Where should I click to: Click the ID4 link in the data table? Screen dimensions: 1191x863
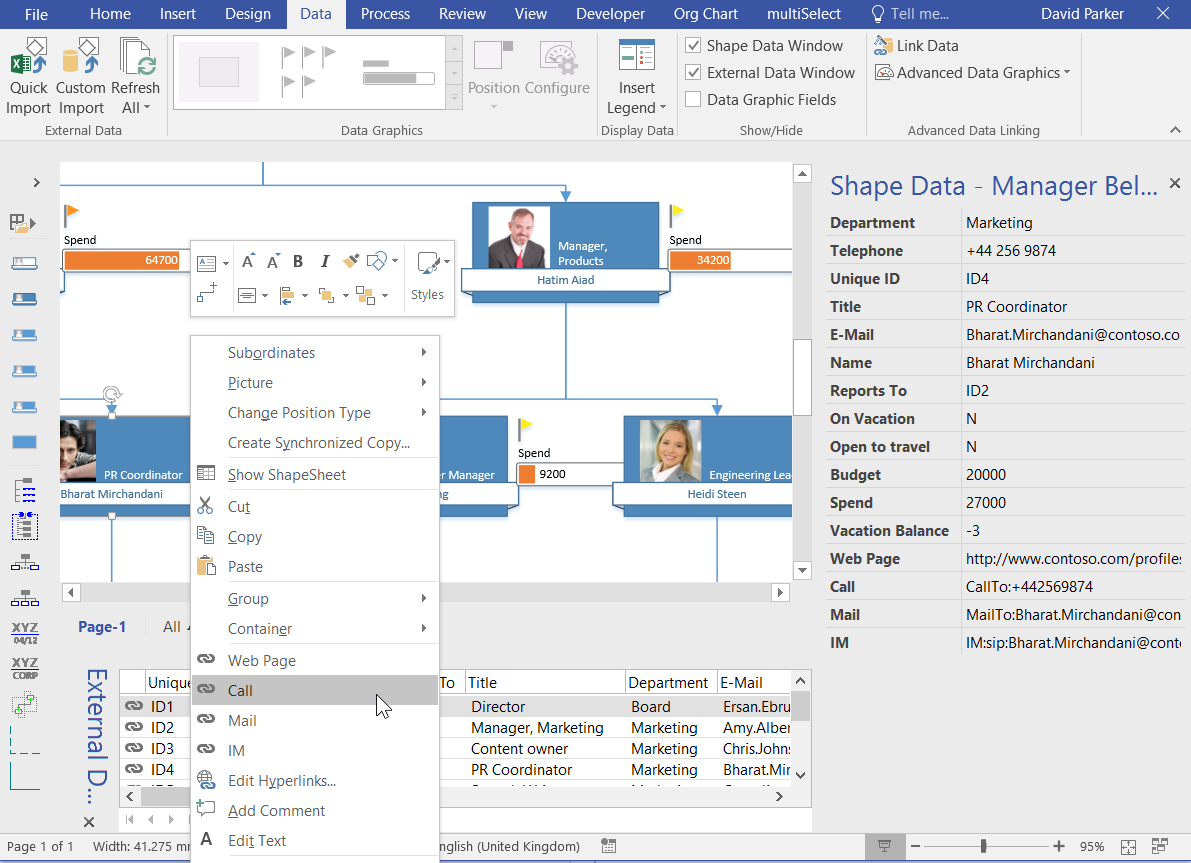tap(163, 769)
